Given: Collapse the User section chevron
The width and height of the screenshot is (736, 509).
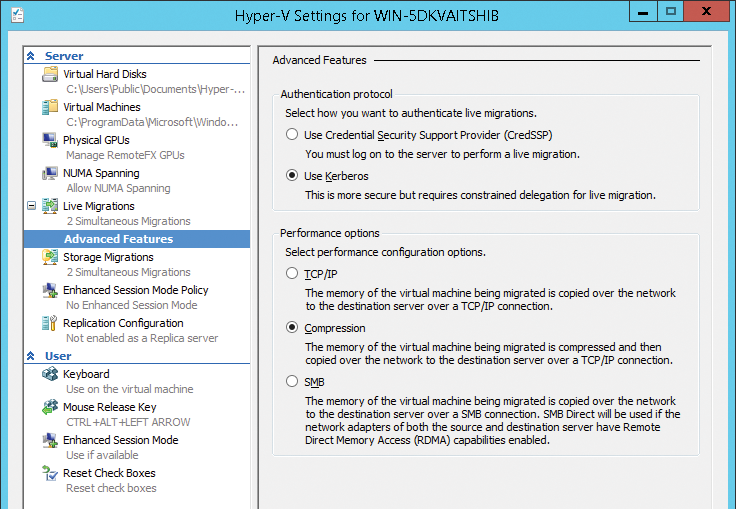Looking at the screenshot, I should (x=31, y=356).
